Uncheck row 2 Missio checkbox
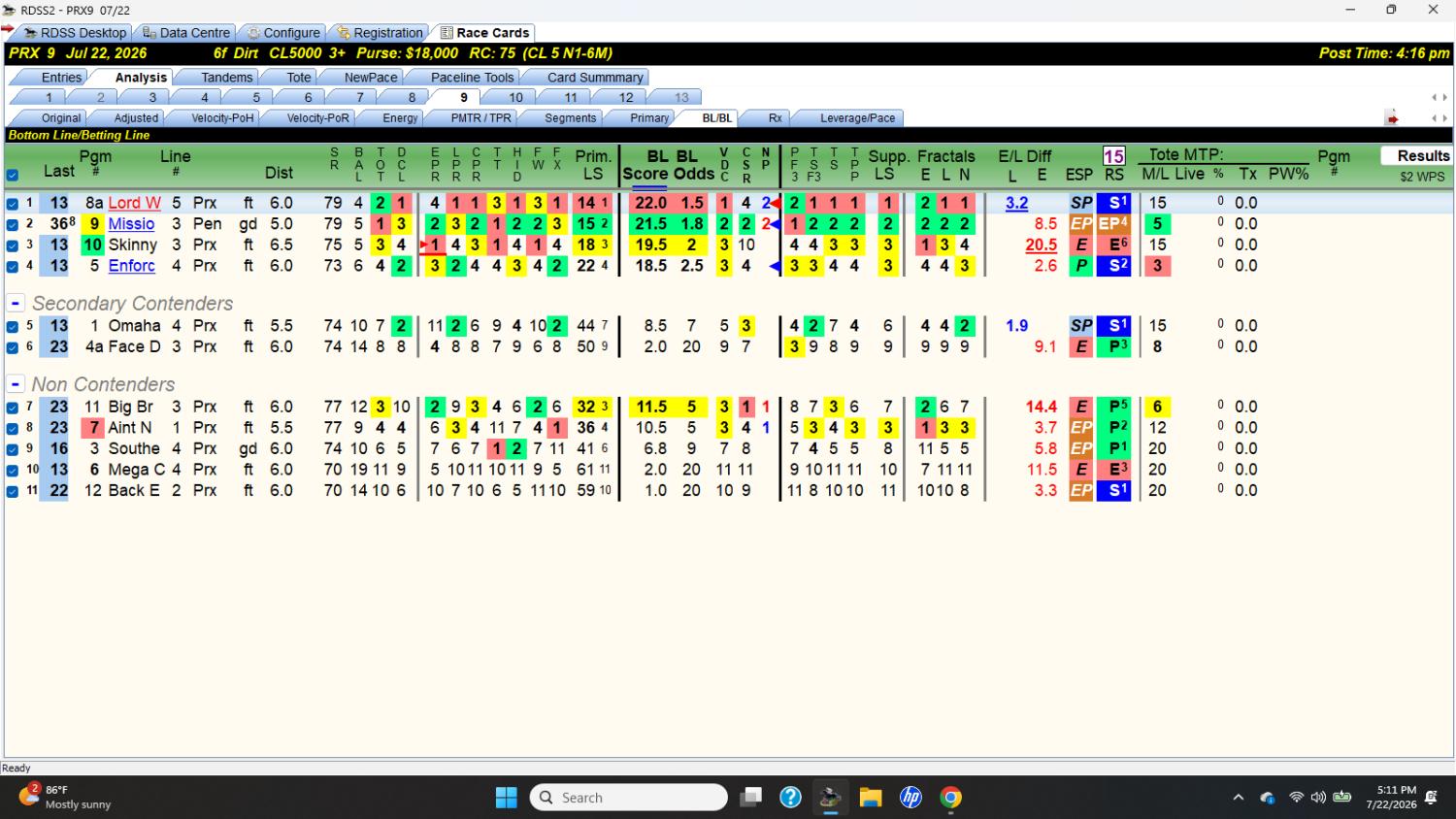The width and height of the screenshot is (1456, 819). tap(12, 224)
